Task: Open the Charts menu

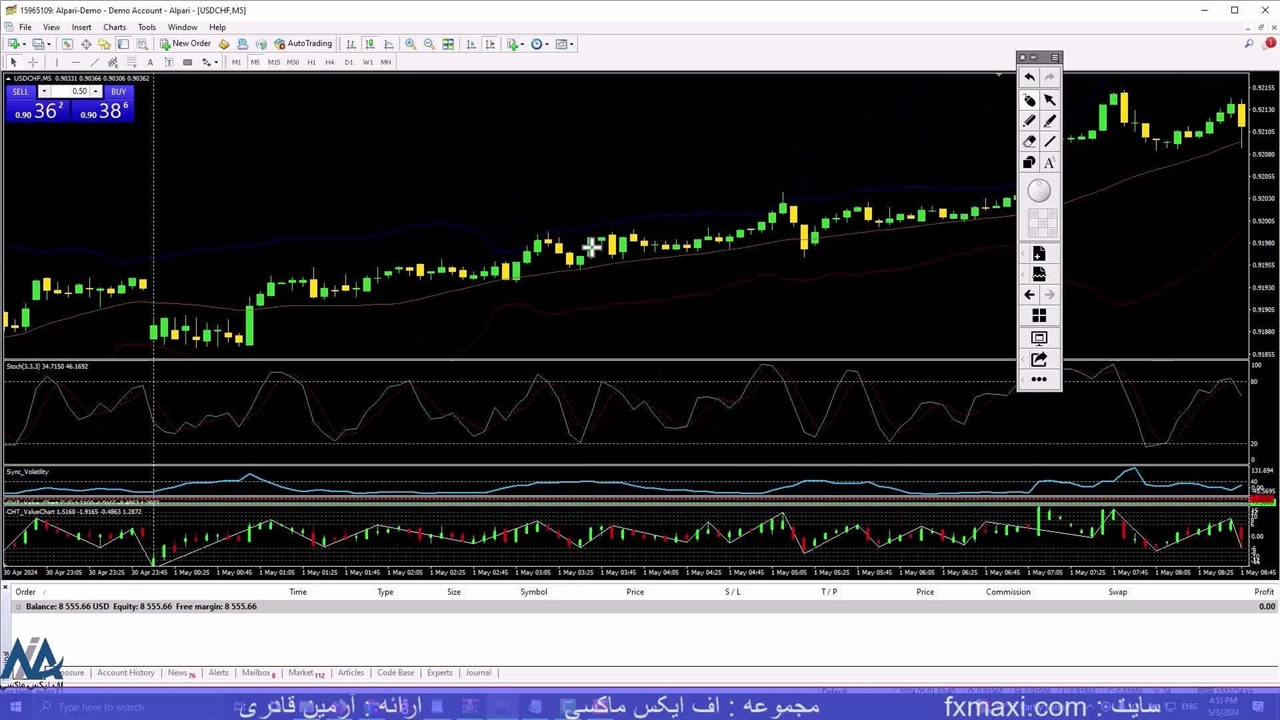Action: (x=114, y=27)
